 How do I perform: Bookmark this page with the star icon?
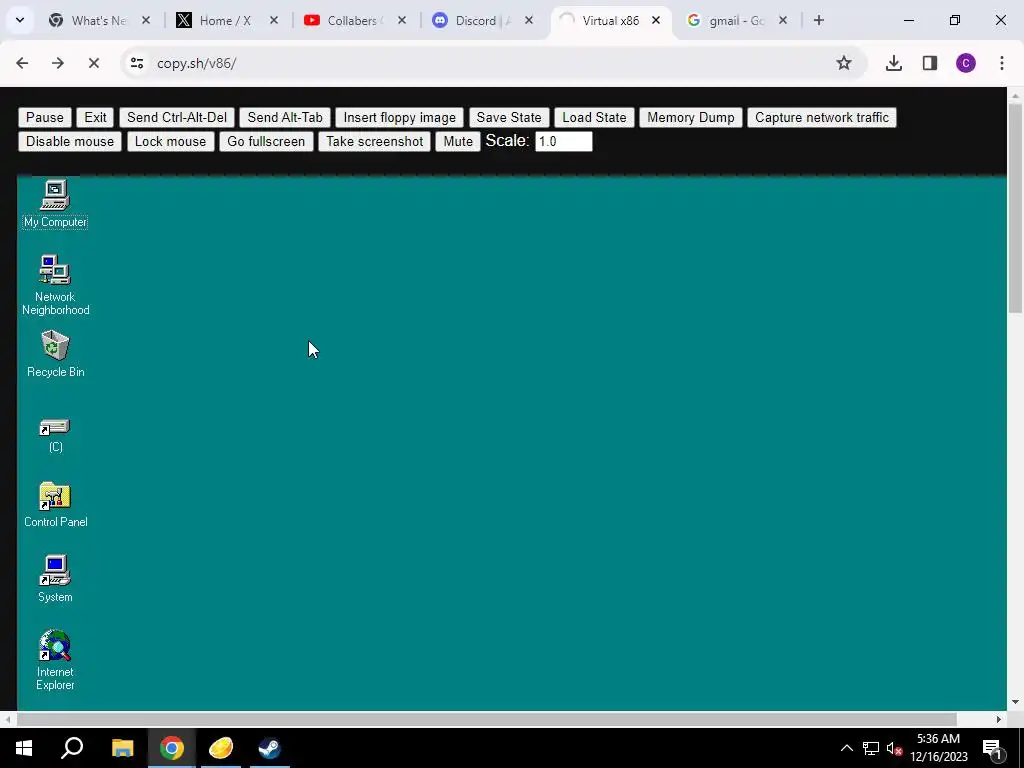pos(844,63)
